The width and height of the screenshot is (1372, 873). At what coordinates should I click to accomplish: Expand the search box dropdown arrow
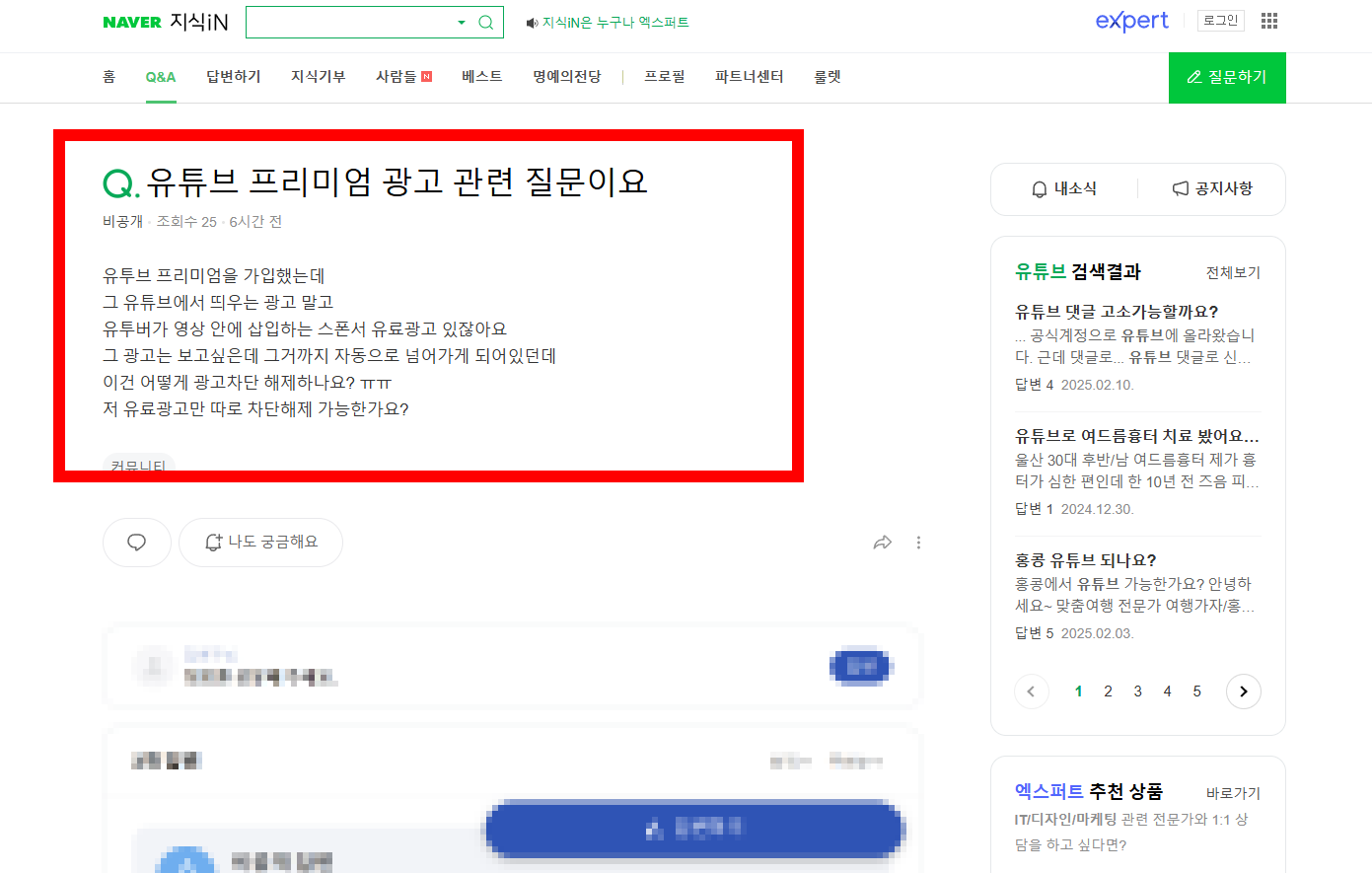coord(461,22)
